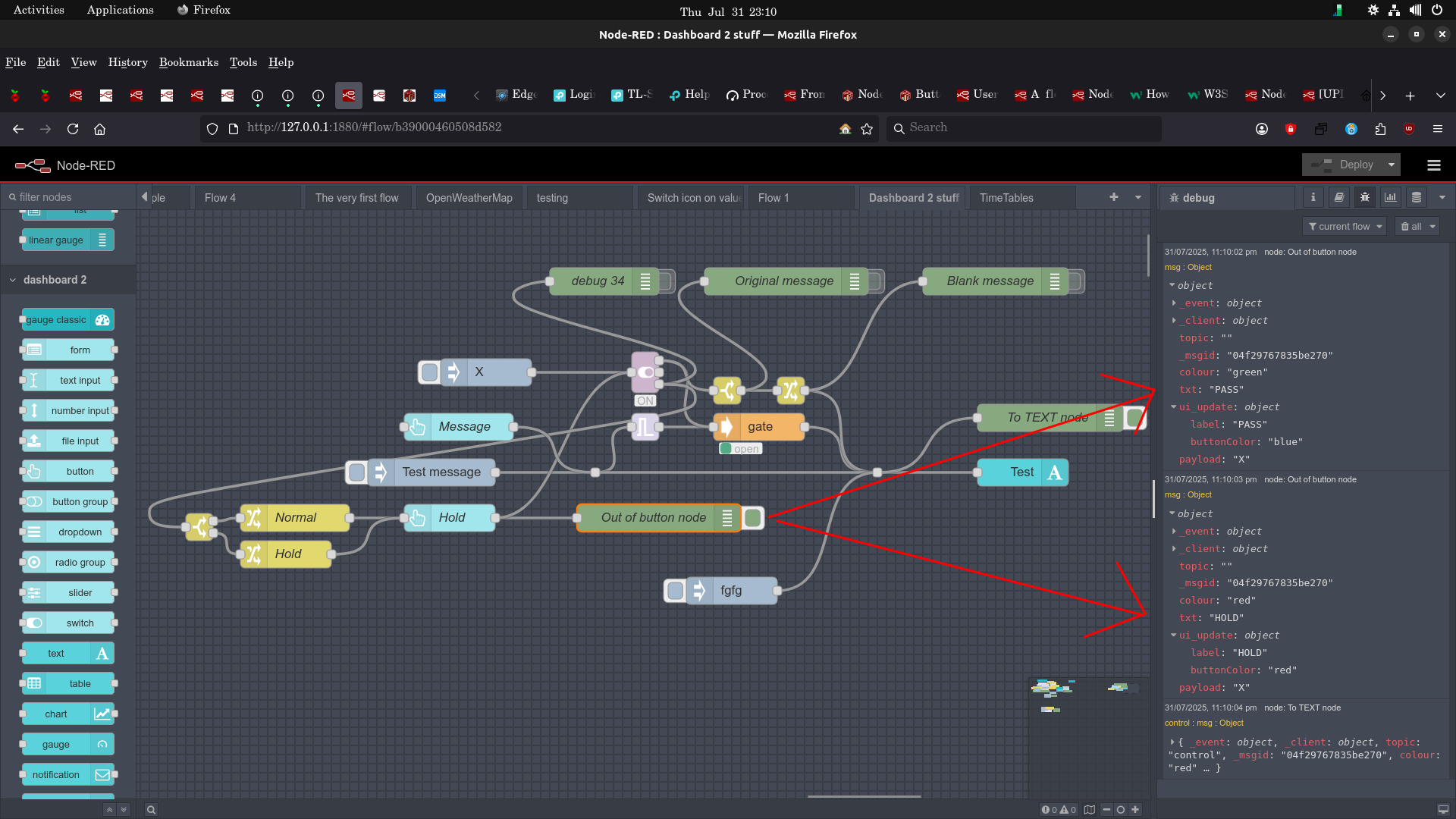Open Deploy options dropdown arrow
Viewport: 1456px width, 819px height.
pyautogui.click(x=1392, y=165)
